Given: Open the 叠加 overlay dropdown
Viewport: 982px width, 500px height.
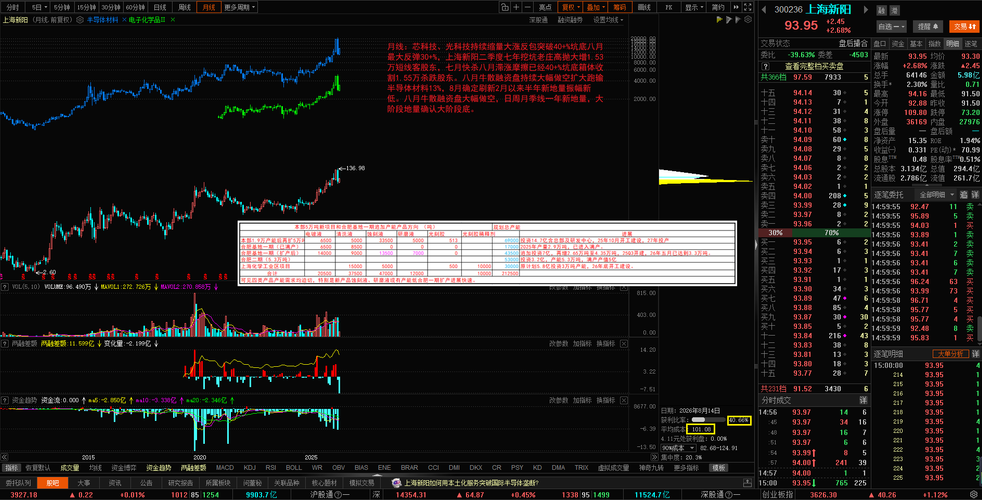Looking at the screenshot, I should coord(595,8).
